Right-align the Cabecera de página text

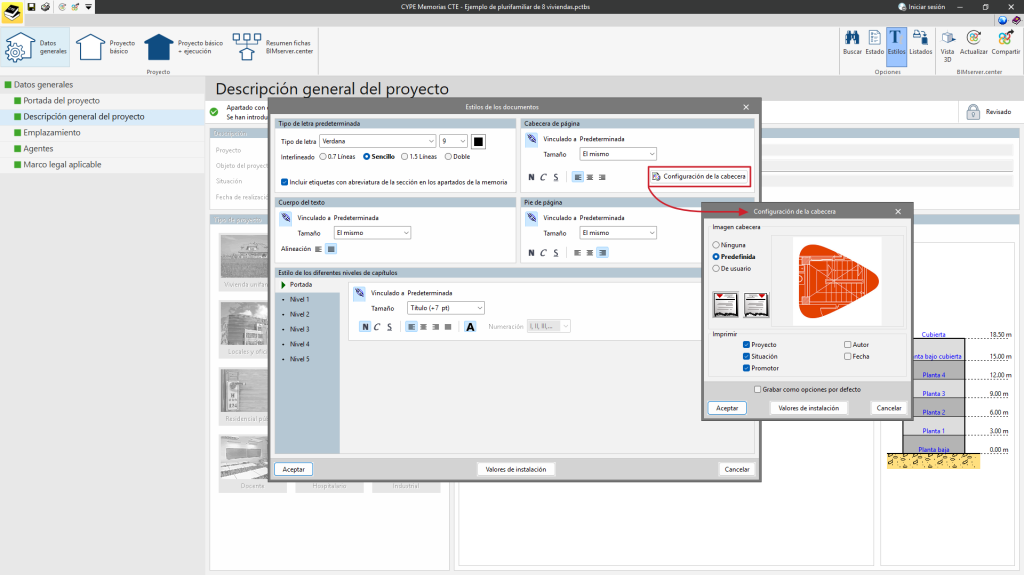coord(602,177)
